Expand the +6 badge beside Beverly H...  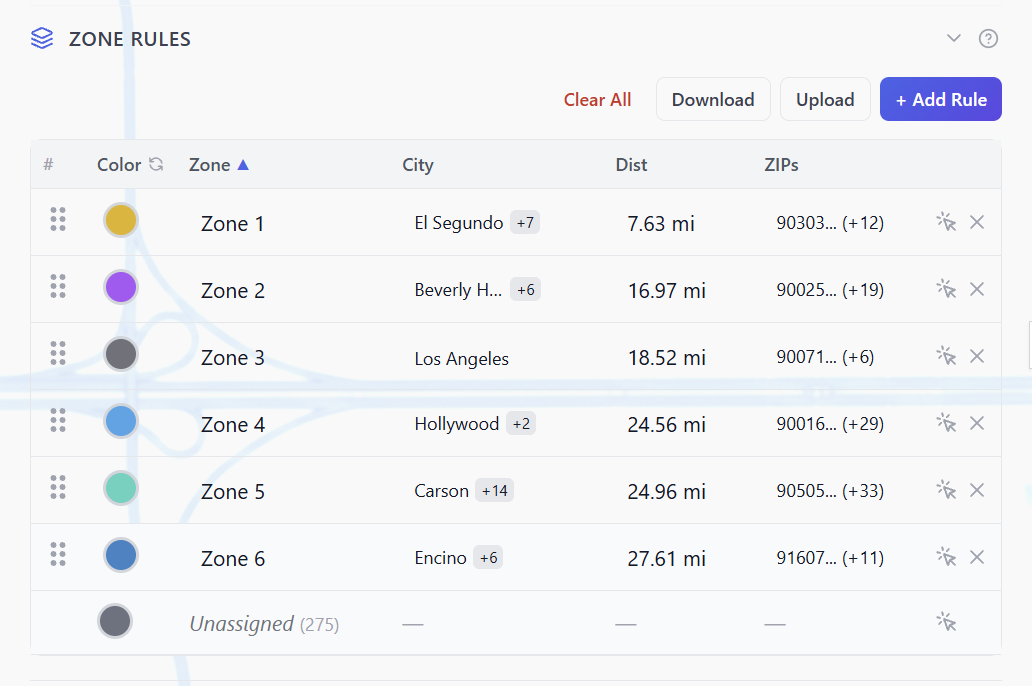[x=525, y=290]
